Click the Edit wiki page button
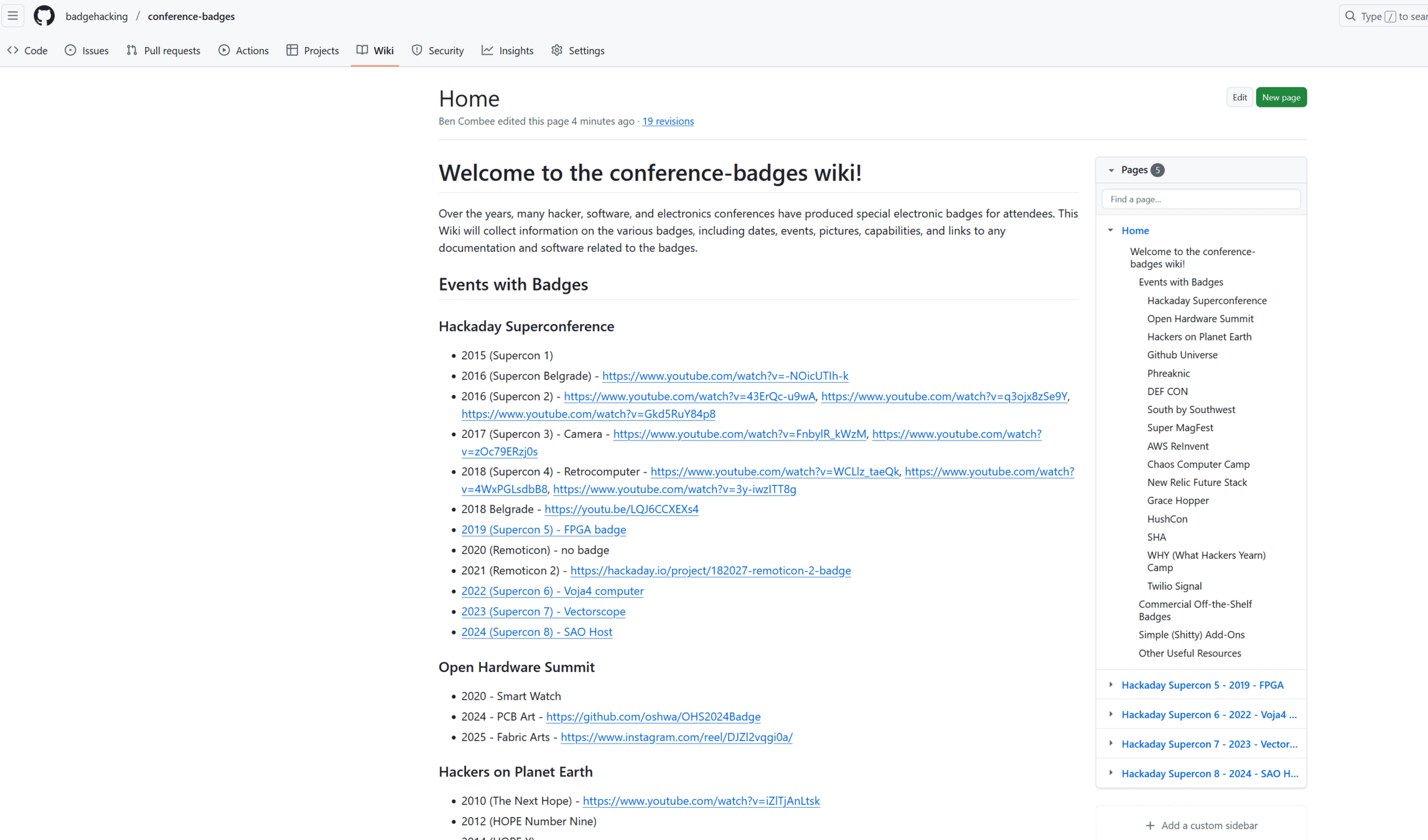The image size is (1428, 840). tap(1239, 97)
